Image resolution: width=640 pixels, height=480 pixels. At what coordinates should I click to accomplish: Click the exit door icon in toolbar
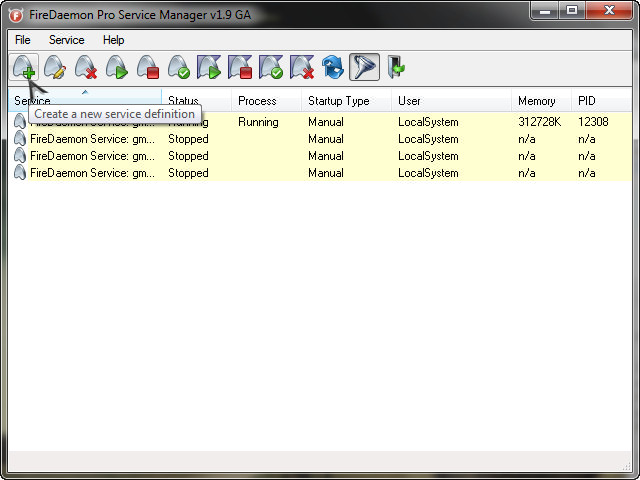tap(396, 68)
